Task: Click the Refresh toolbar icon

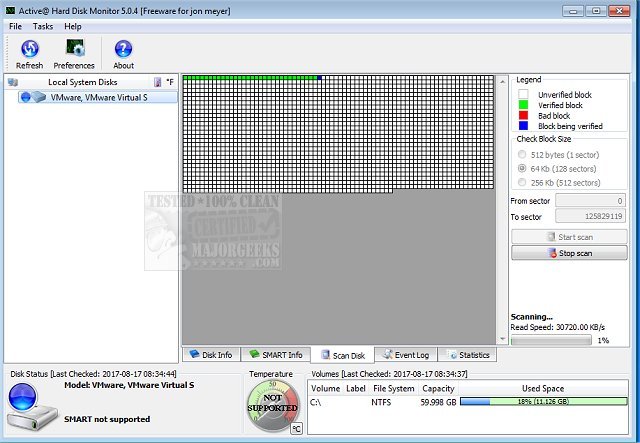Action: coord(29,49)
